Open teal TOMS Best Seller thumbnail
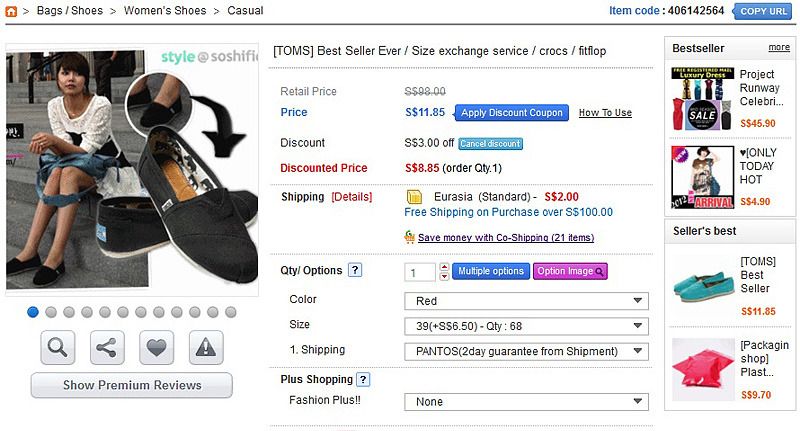The width and height of the screenshot is (800, 431). [700, 284]
